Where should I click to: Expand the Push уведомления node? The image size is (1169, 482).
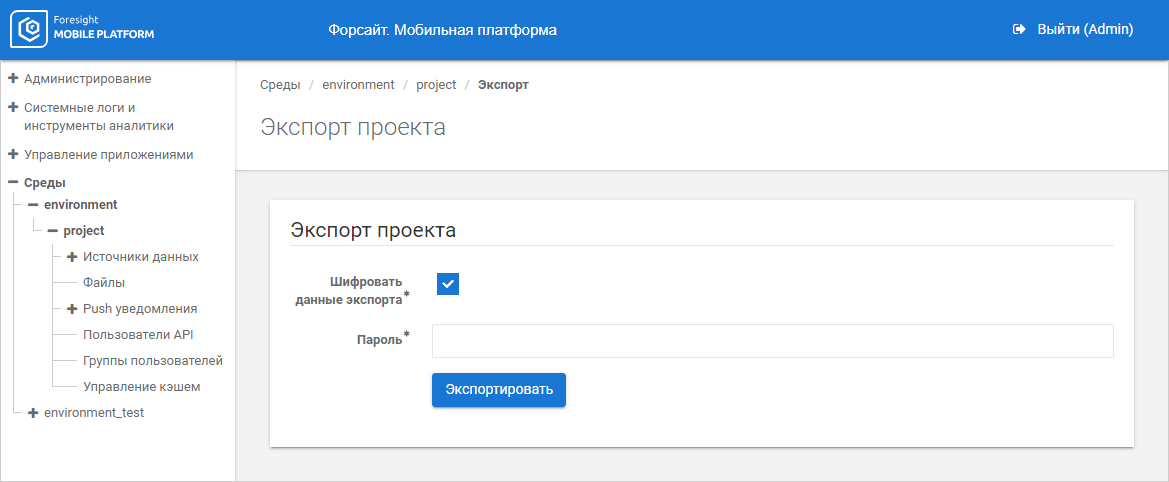pyautogui.click(x=72, y=309)
